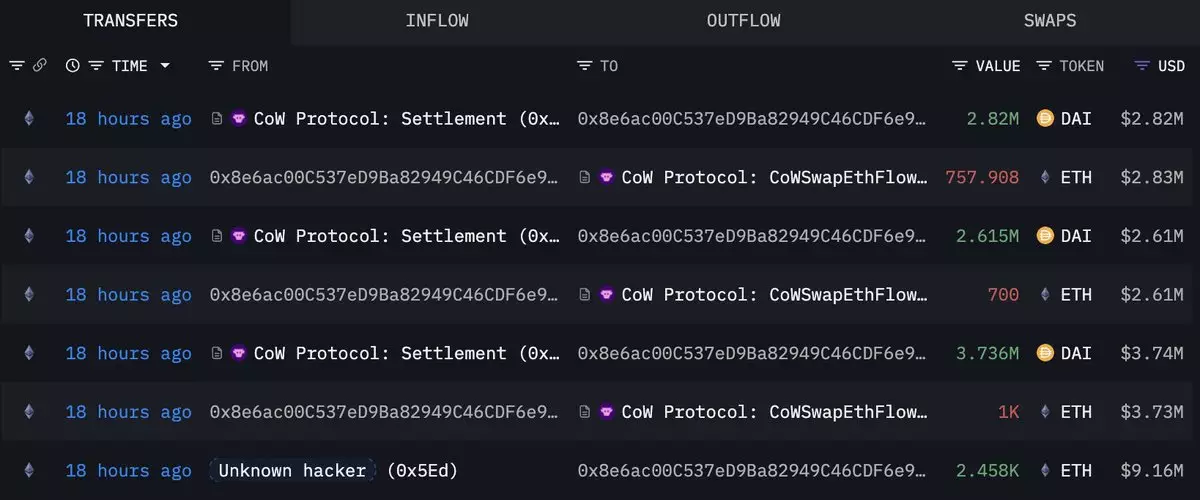This screenshot has height=500, width=1200.
Task: Click the ETH token icon in the 700 ETH row
Action: (x=1046, y=295)
